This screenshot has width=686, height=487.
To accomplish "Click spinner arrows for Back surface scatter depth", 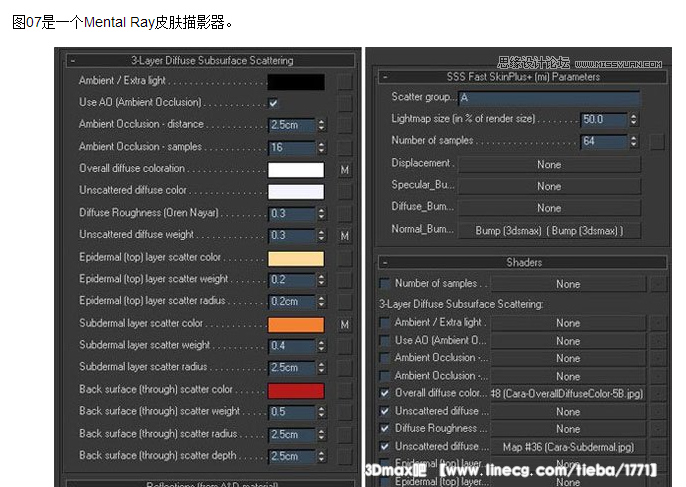I will (322, 456).
